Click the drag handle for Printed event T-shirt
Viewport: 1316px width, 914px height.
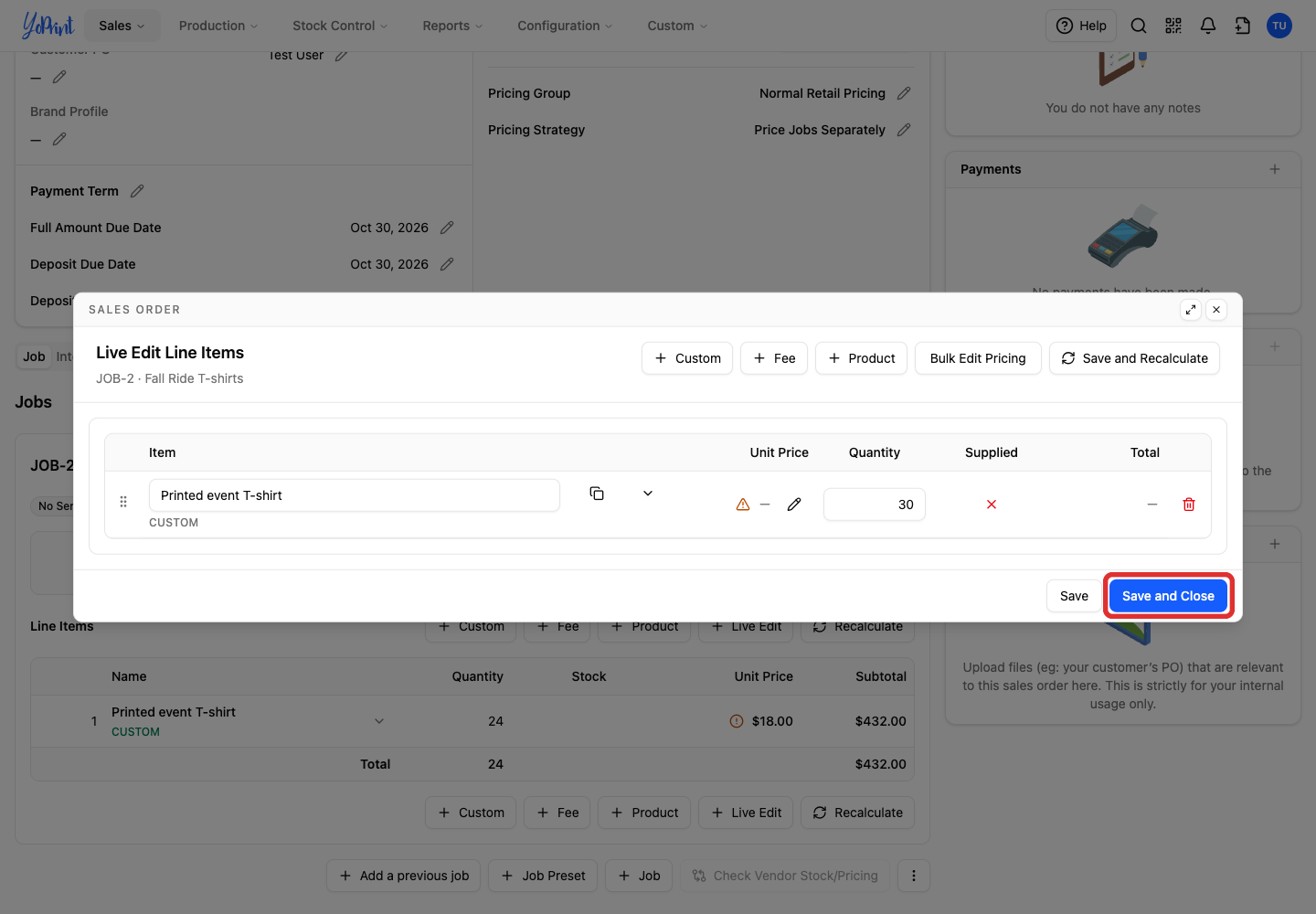pos(123,502)
